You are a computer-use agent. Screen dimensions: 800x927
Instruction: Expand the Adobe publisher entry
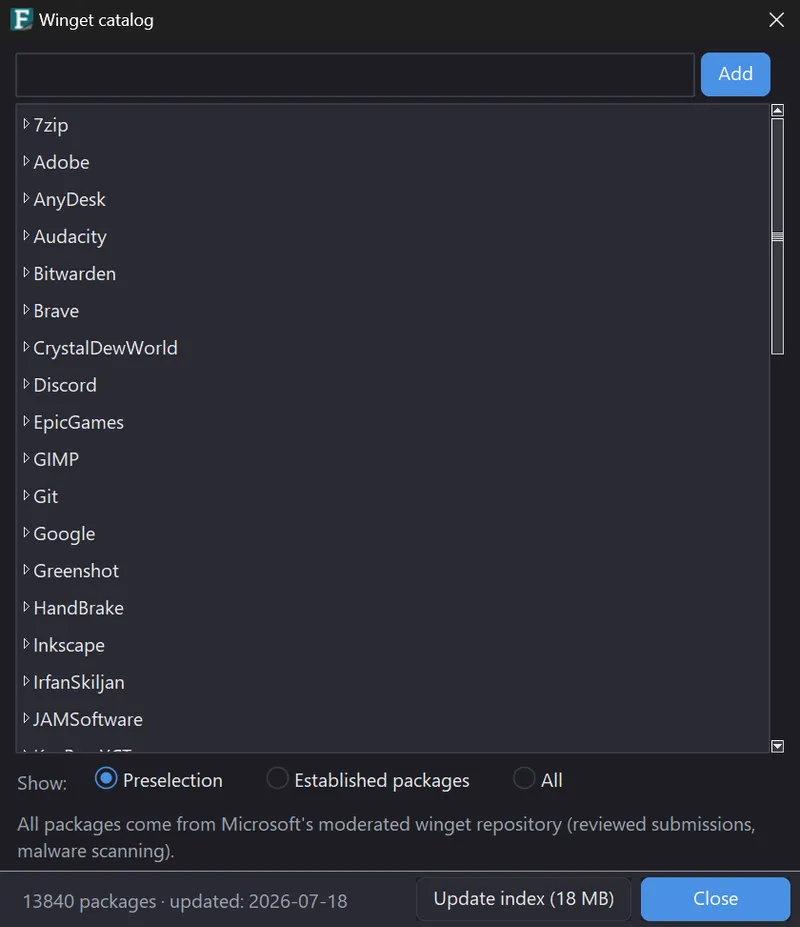[26, 161]
